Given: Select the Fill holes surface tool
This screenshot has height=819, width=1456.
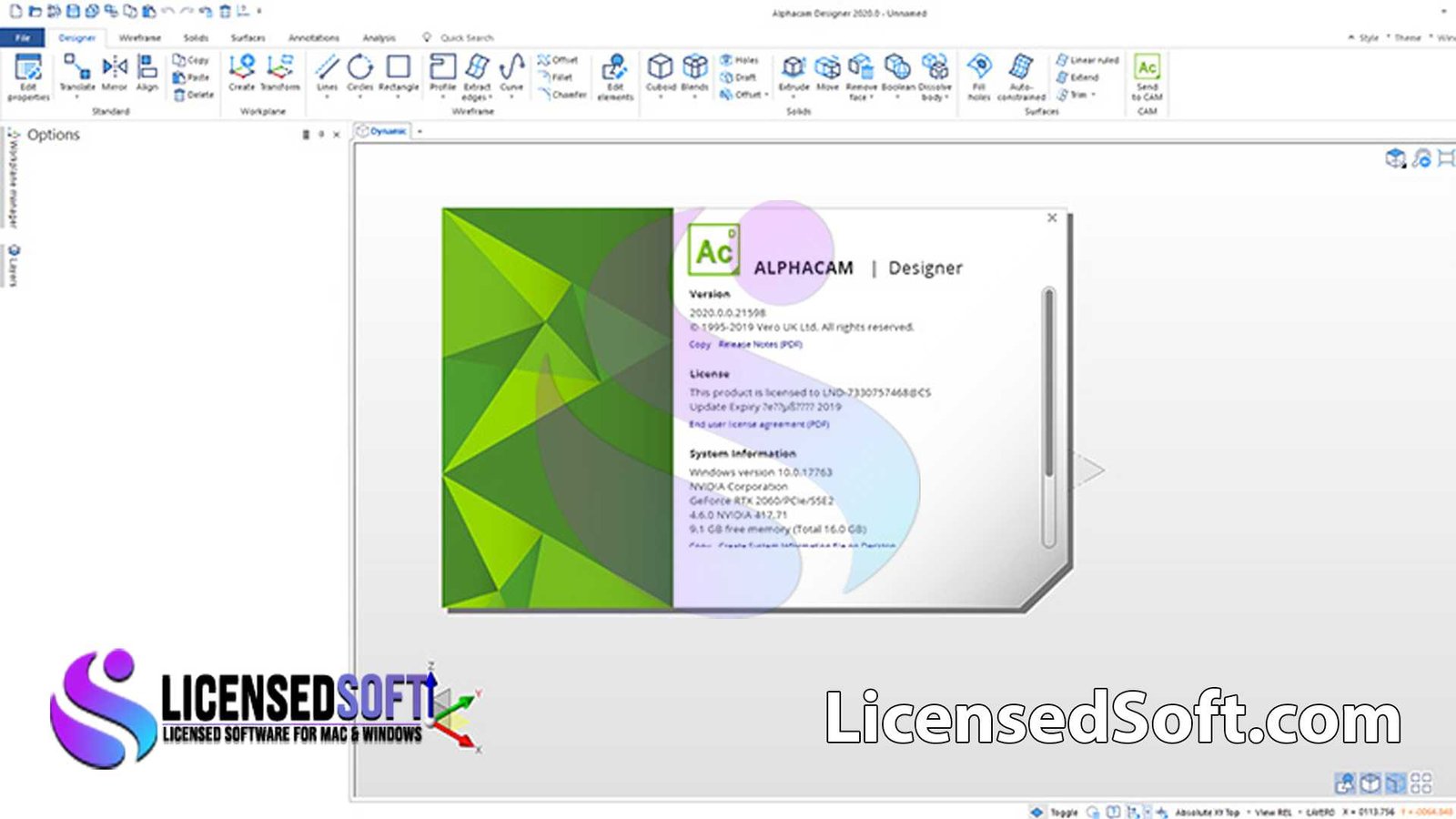Looking at the screenshot, I should pyautogui.click(x=979, y=77).
